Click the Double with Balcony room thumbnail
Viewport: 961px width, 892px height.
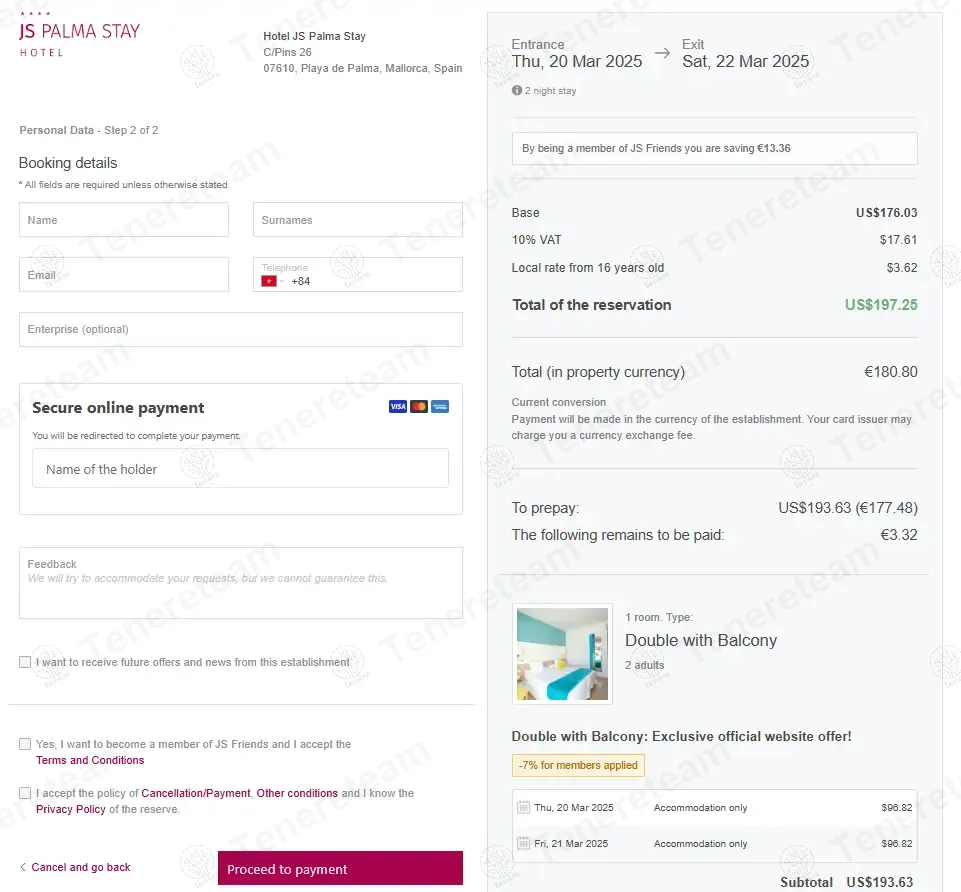pyautogui.click(x=562, y=654)
